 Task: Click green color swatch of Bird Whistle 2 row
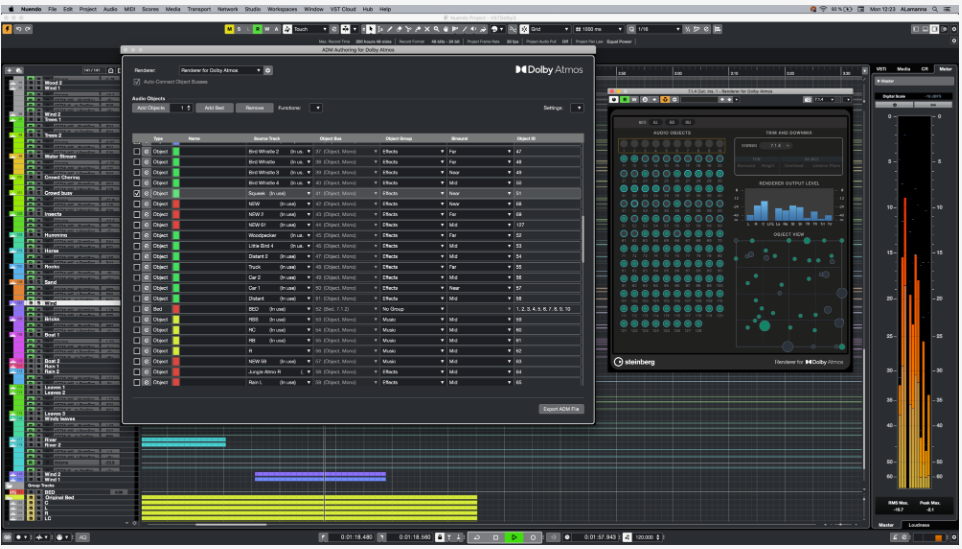176,152
